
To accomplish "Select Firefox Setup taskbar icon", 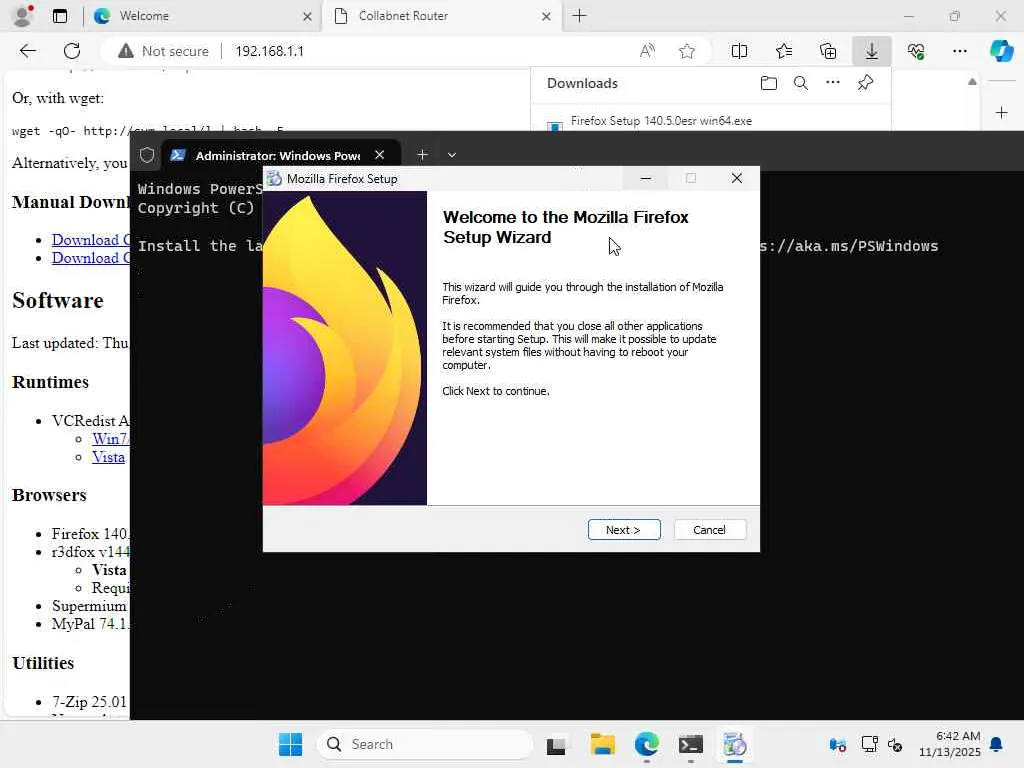I will [x=735, y=744].
